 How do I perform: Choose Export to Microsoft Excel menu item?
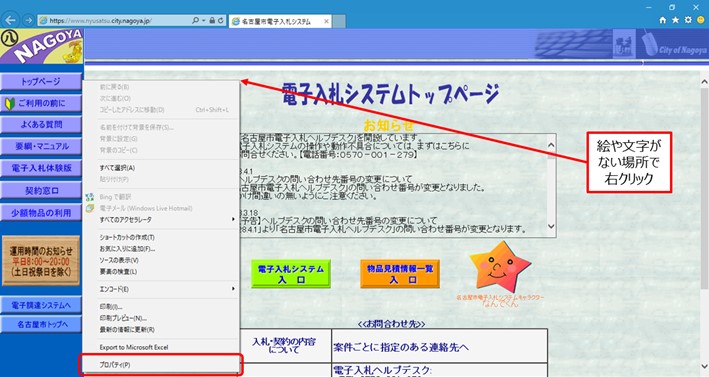pyautogui.click(x=161, y=347)
